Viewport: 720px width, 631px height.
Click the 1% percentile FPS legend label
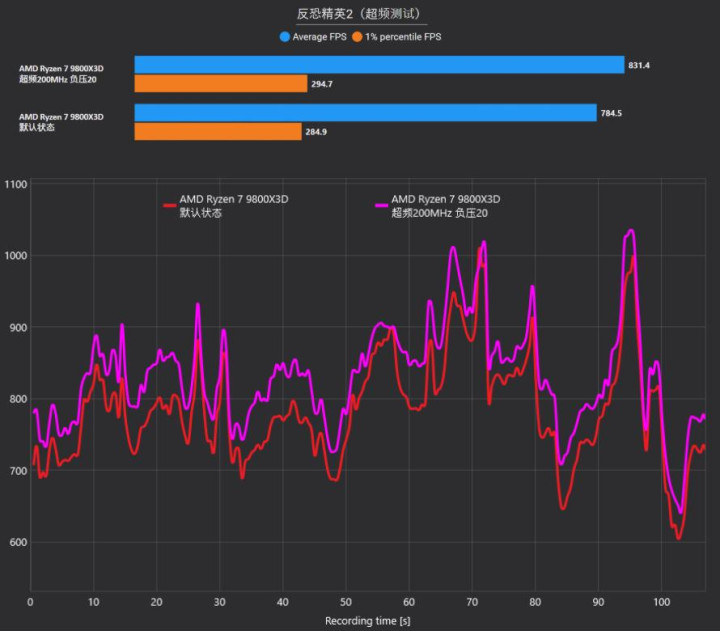[403, 37]
